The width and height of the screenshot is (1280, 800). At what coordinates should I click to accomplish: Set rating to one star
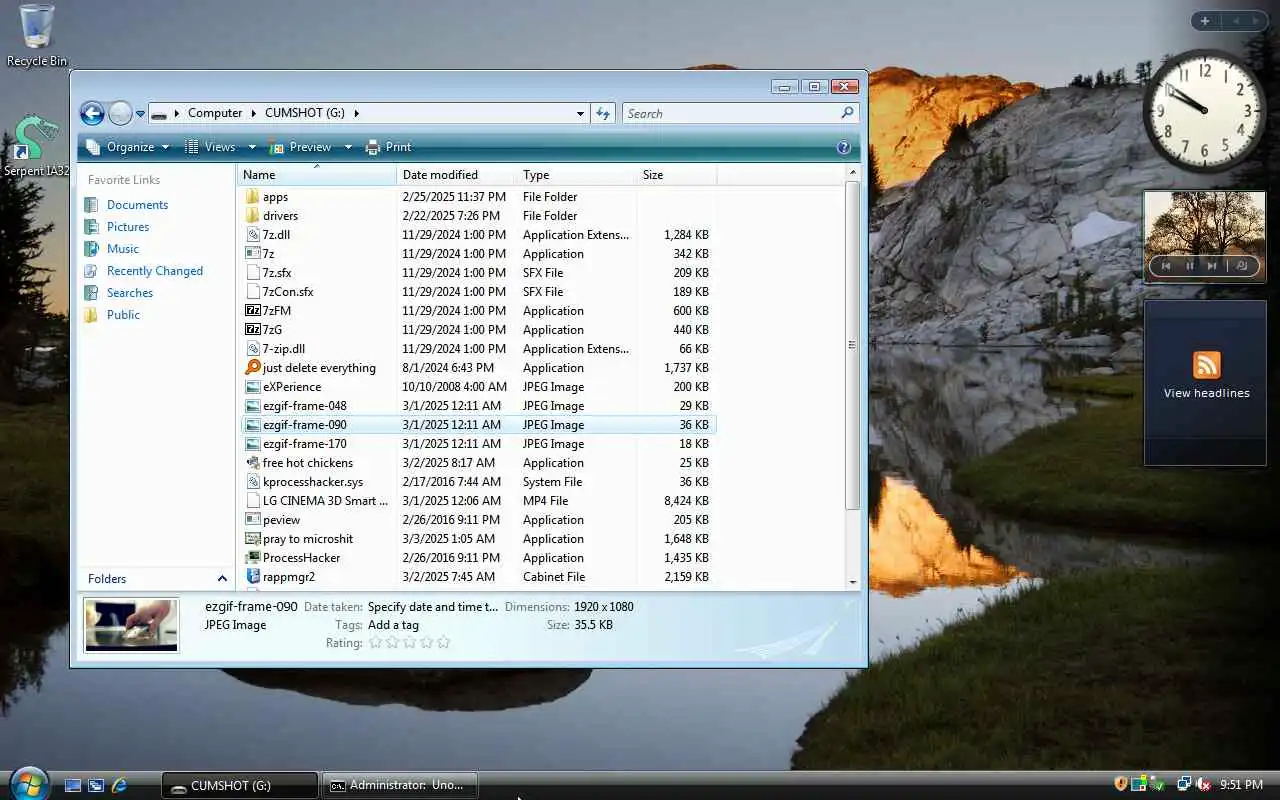pyautogui.click(x=376, y=643)
